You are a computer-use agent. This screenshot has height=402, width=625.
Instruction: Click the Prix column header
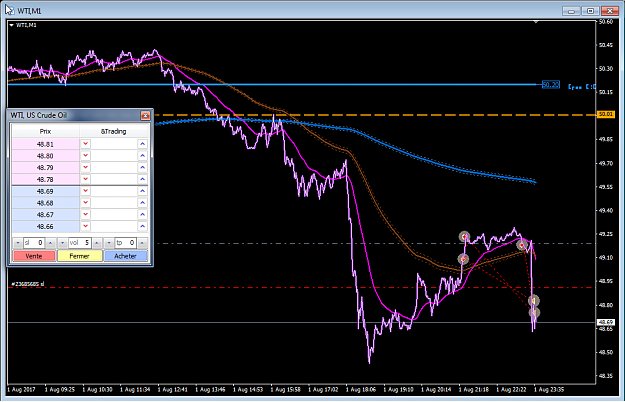coord(45,131)
